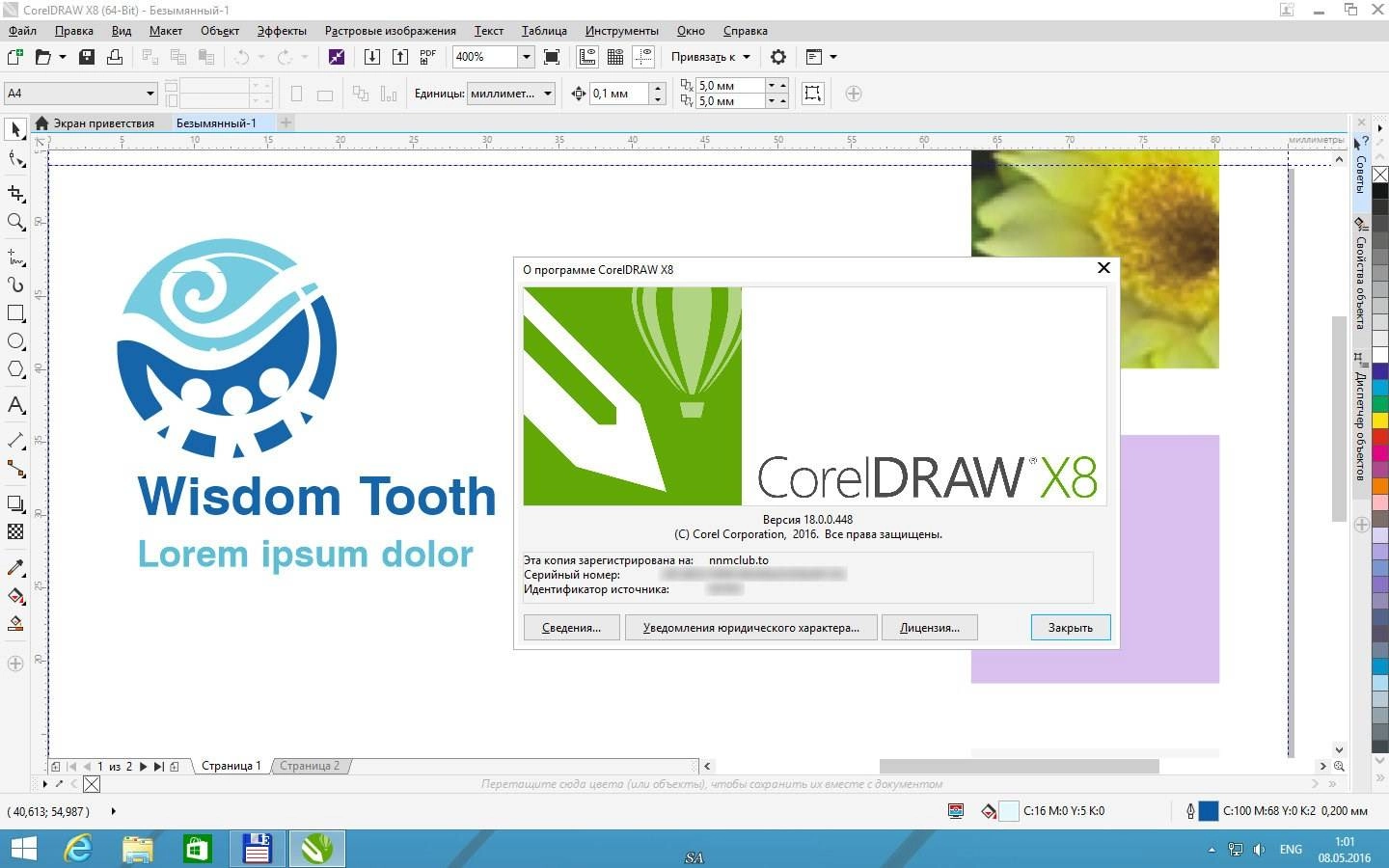The image size is (1389, 868).
Task: Toggle full-screen preview icon
Action: [x=552, y=57]
